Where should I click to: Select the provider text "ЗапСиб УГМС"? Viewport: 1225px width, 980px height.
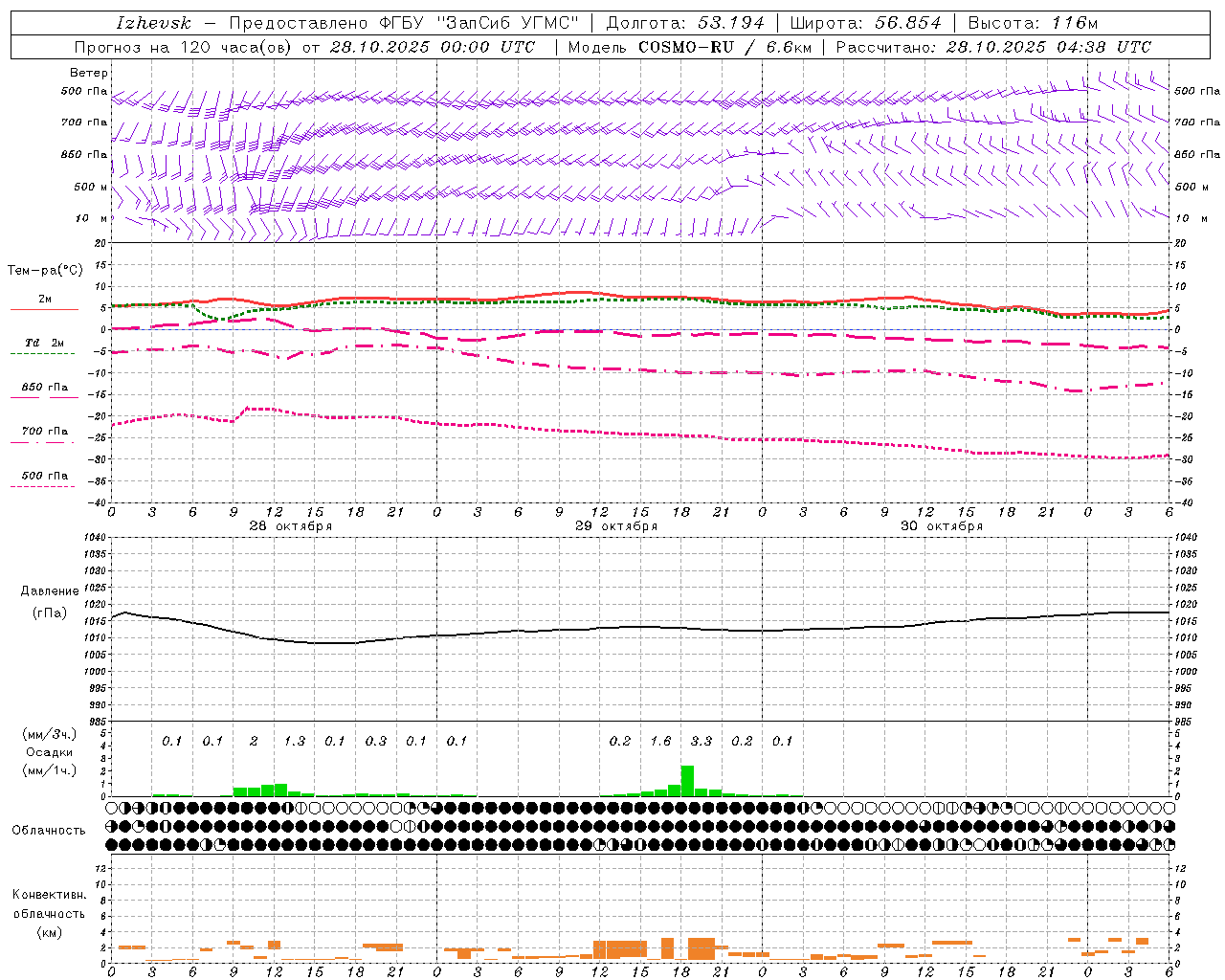pyautogui.click(x=507, y=23)
